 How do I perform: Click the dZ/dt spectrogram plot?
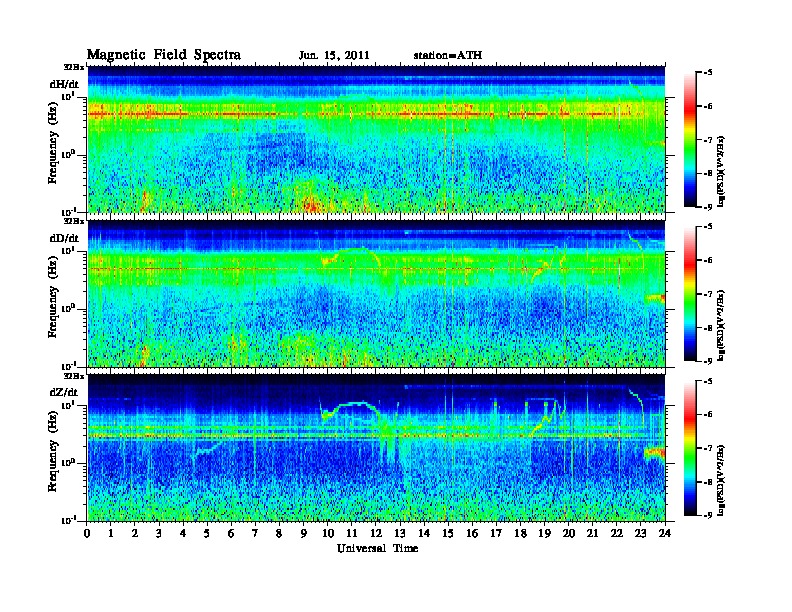[x=376, y=448]
